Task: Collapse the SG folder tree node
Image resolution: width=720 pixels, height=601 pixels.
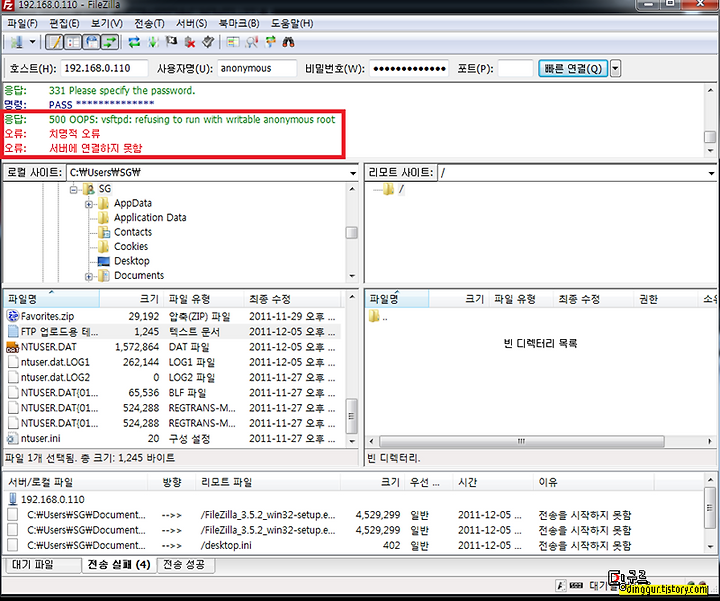Action: 73,189
